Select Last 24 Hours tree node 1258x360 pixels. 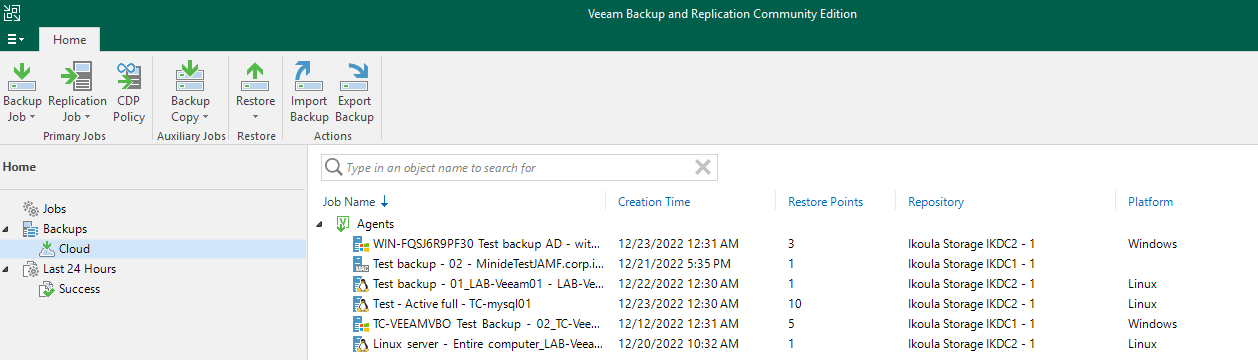click(78, 269)
